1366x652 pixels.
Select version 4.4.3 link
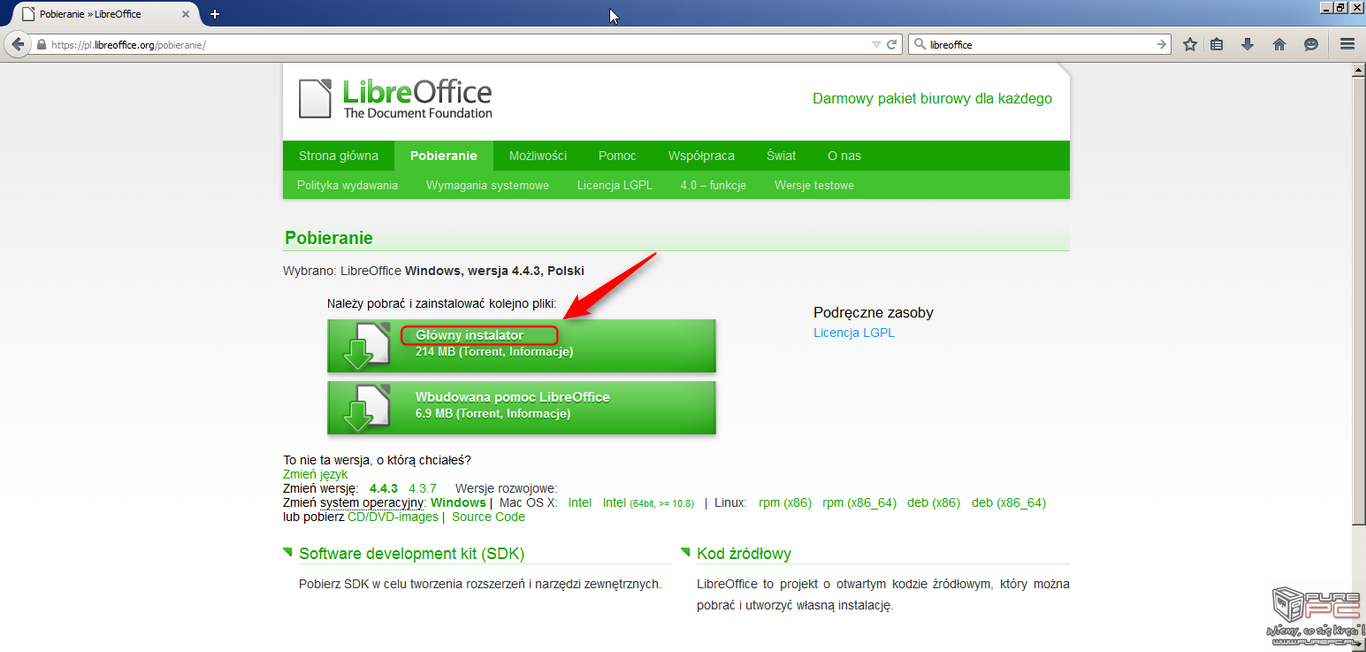(383, 488)
